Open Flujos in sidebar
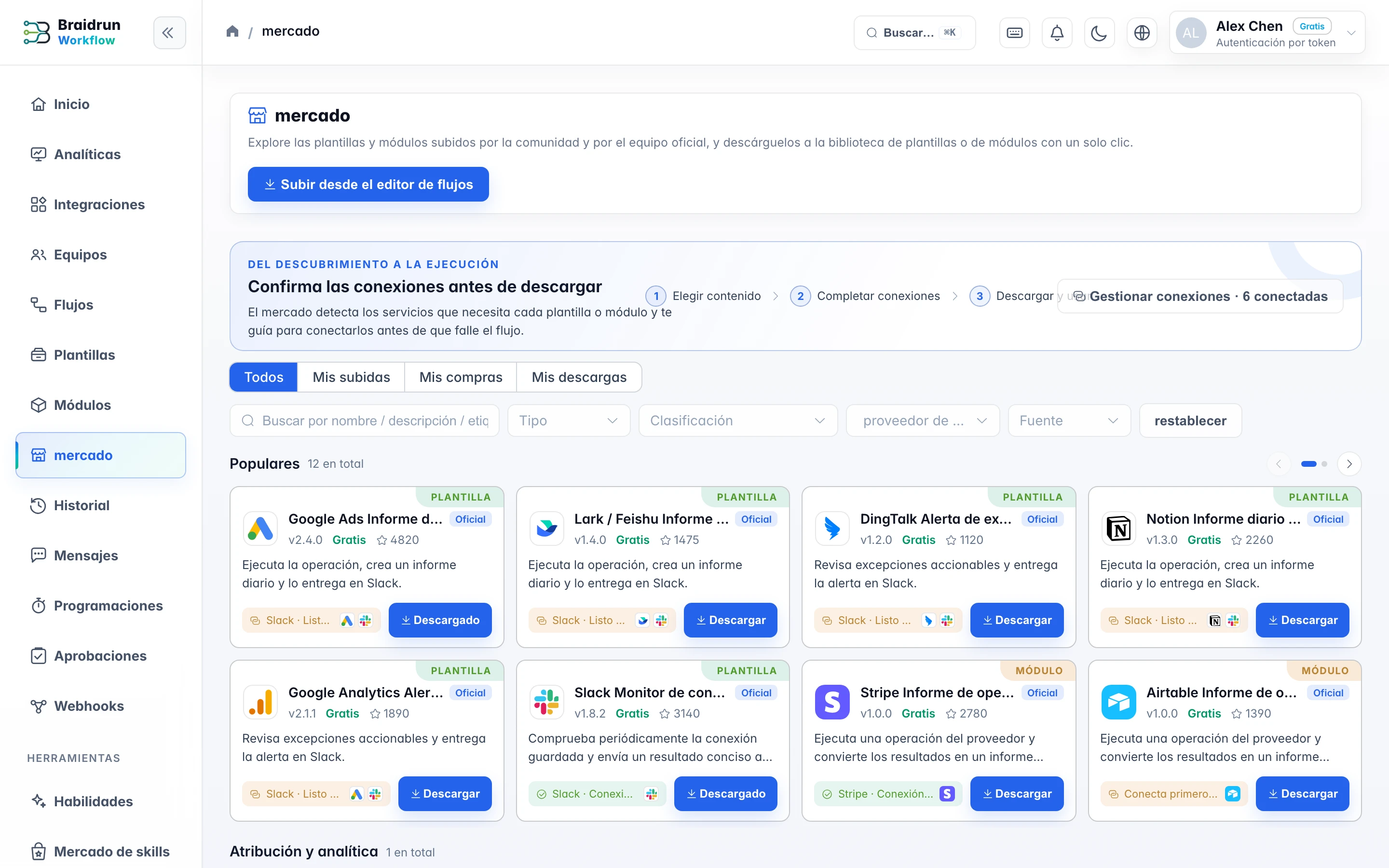1389x868 pixels. pyautogui.click(x=100, y=305)
